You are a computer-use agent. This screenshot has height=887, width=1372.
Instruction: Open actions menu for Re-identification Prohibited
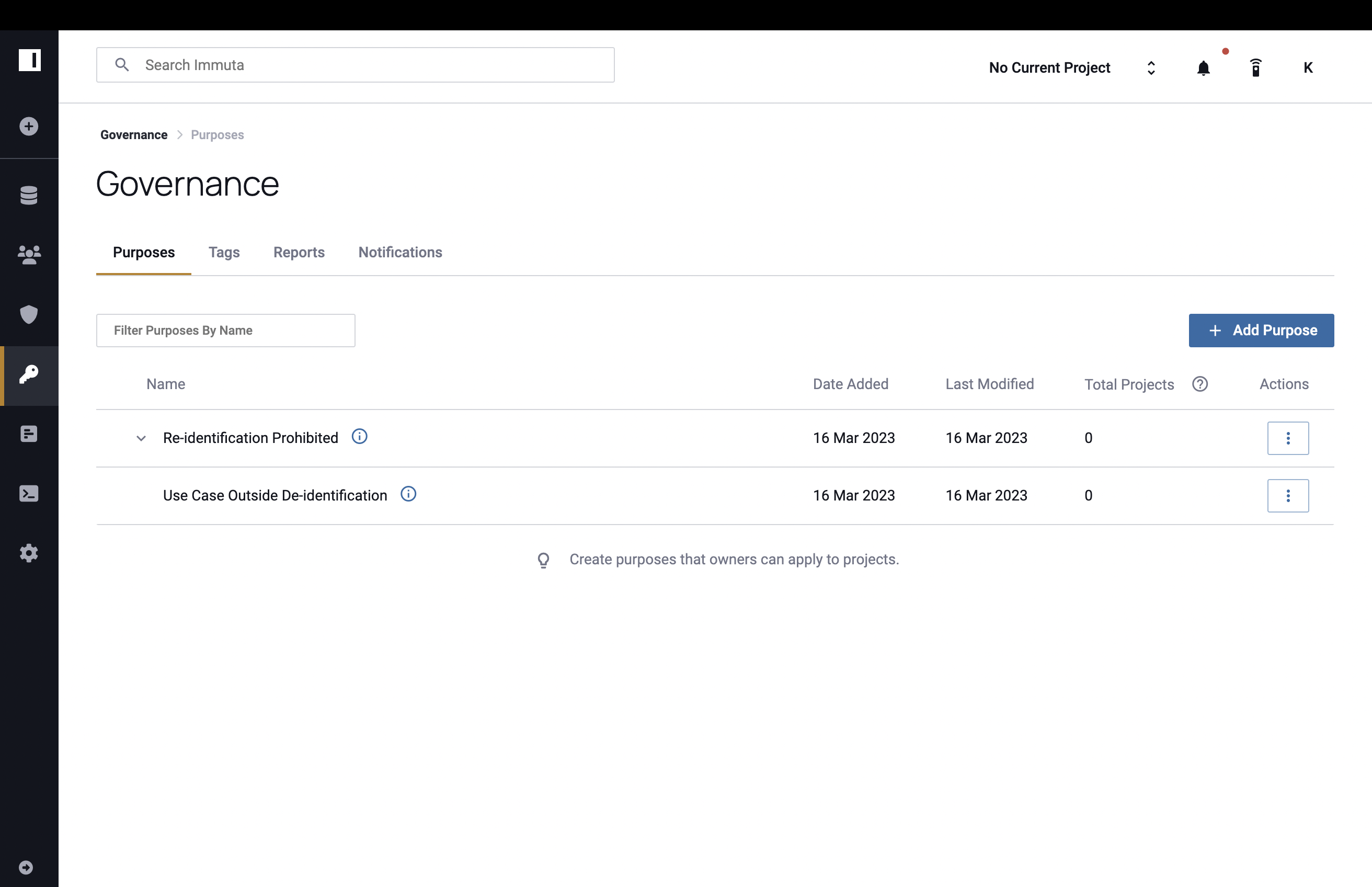(x=1287, y=437)
